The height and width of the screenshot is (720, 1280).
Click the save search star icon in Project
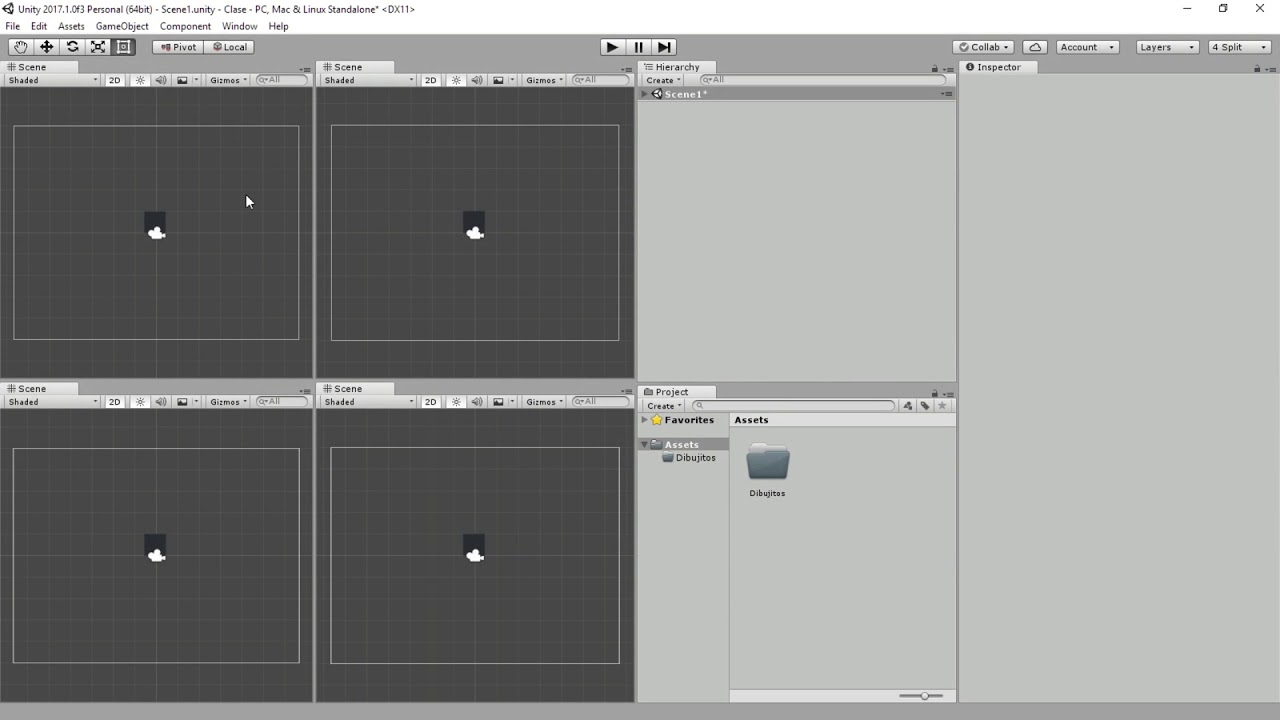942,406
